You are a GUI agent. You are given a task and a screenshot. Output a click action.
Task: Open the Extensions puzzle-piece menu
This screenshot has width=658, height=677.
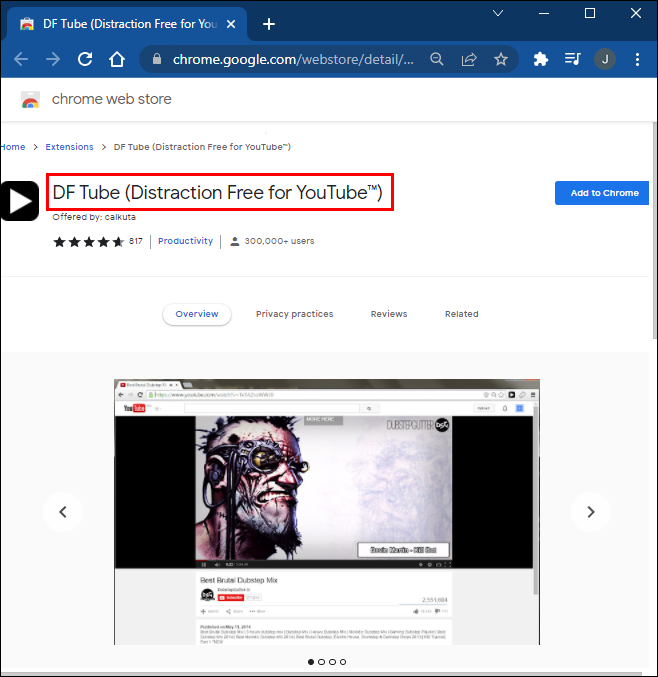click(x=541, y=59)
